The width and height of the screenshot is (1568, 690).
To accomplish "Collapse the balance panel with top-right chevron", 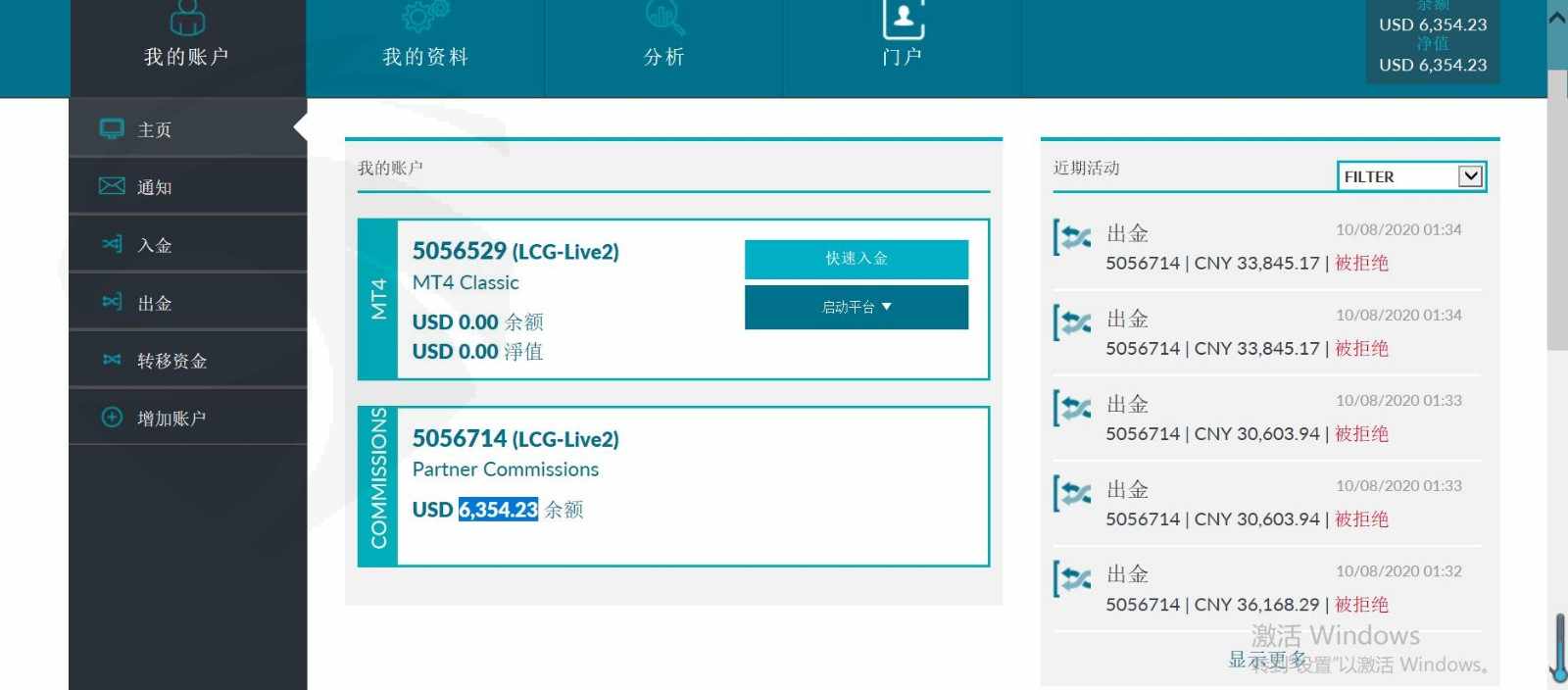I will tap(1556, 18).
